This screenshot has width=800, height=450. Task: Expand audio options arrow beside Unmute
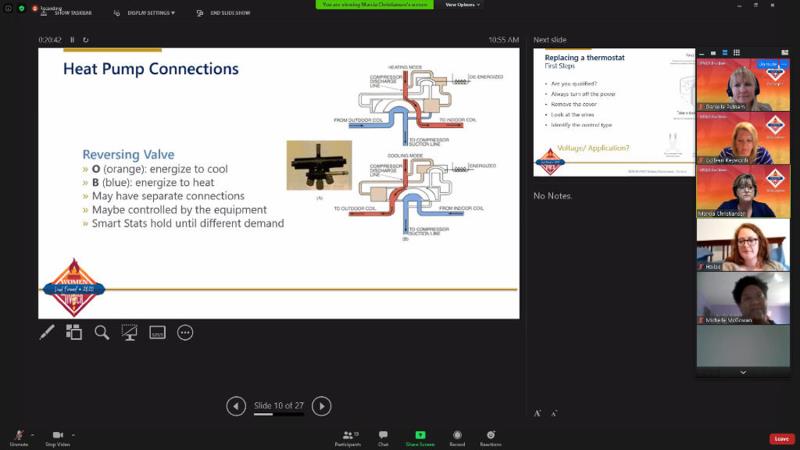tap(33, 434)
